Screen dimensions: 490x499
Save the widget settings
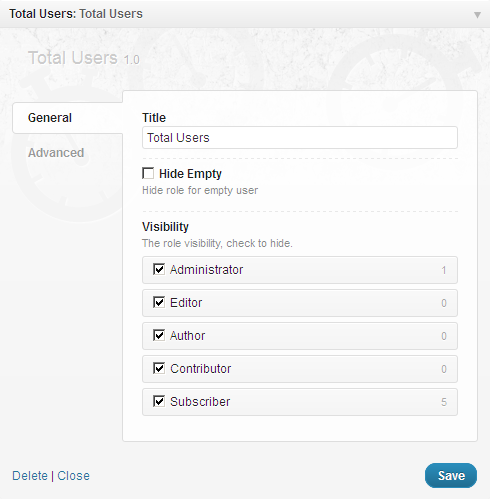pyautogui.click(x=451, y=476)
